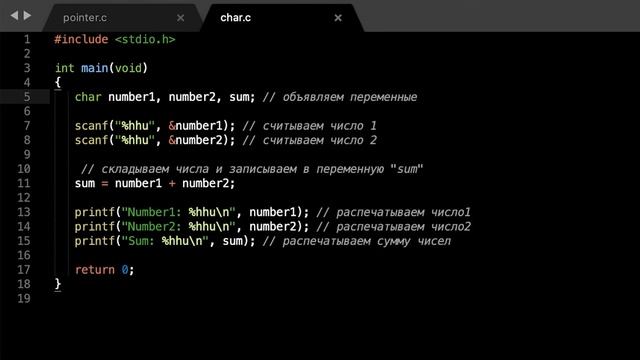
Task: Click the closing brace on line 18
Action: tap(58, 284)
